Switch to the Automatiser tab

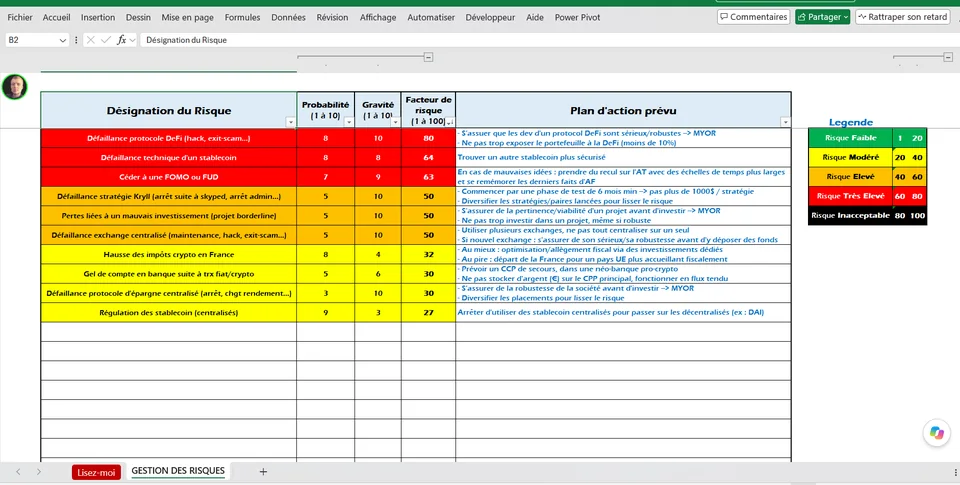click(431, 18)
